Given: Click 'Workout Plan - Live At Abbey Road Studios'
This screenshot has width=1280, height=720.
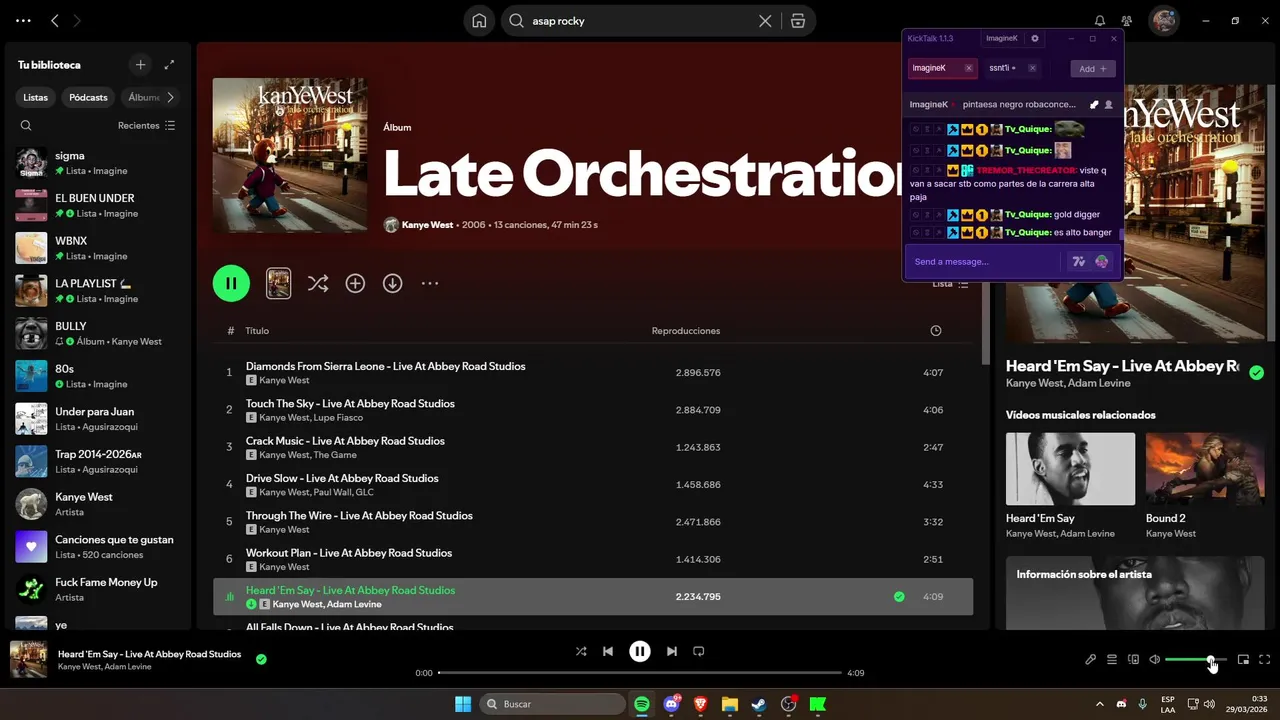Looking at the screenshot, I should 349,553.
